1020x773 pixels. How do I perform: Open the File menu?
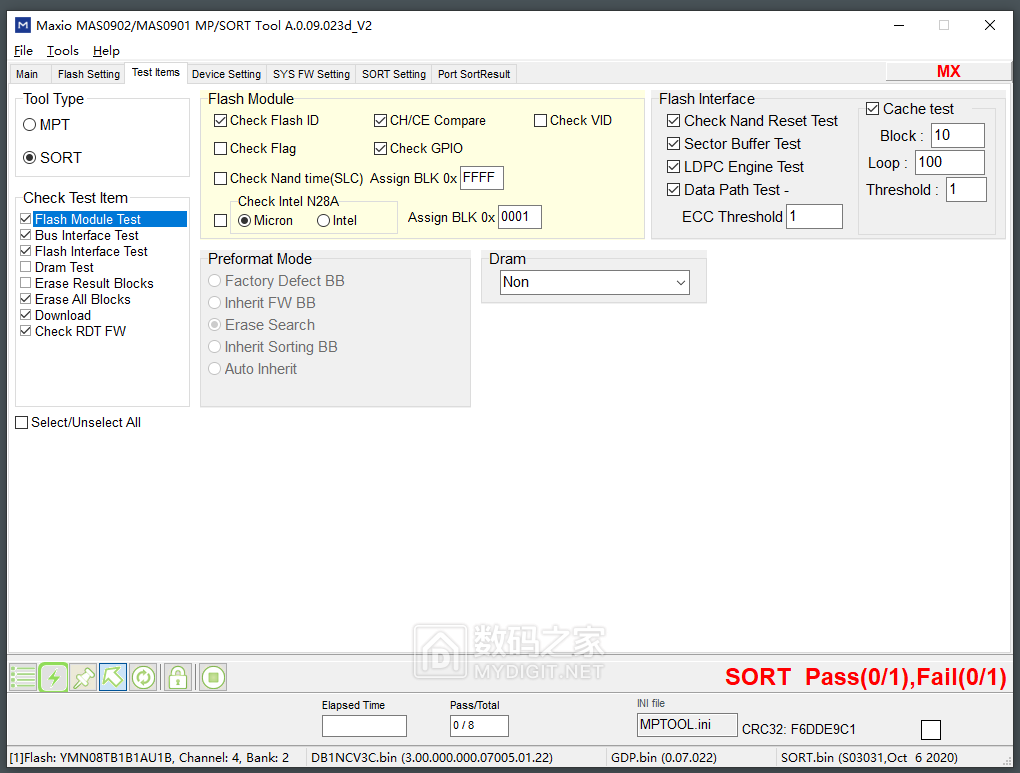click(x=23, y=51)
